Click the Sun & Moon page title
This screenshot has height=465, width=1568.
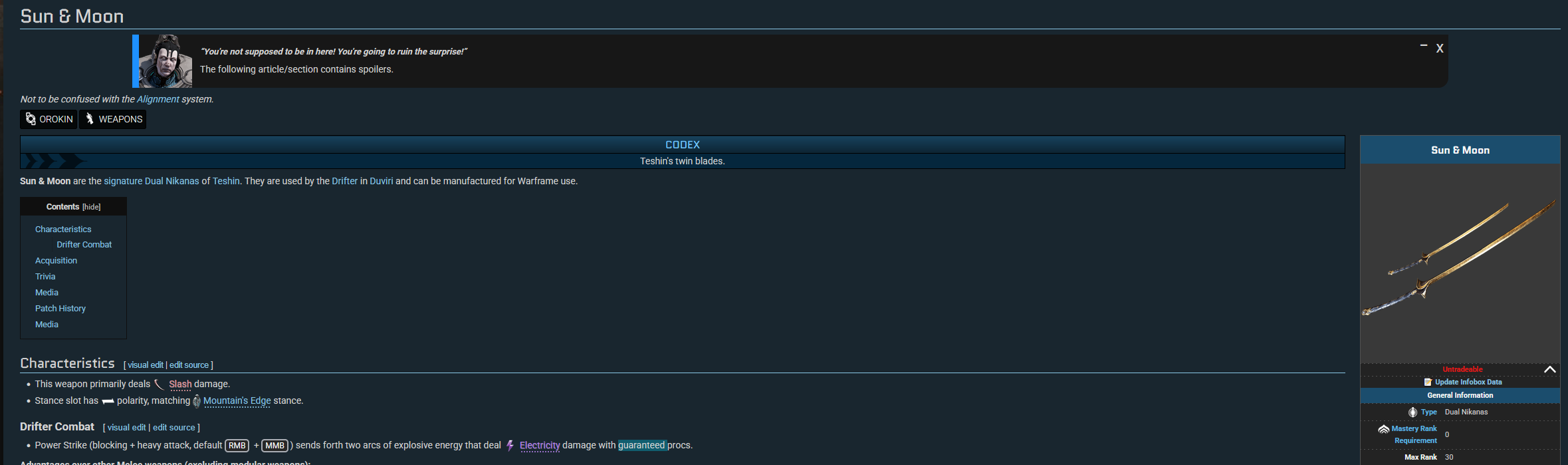coord(72,16)
